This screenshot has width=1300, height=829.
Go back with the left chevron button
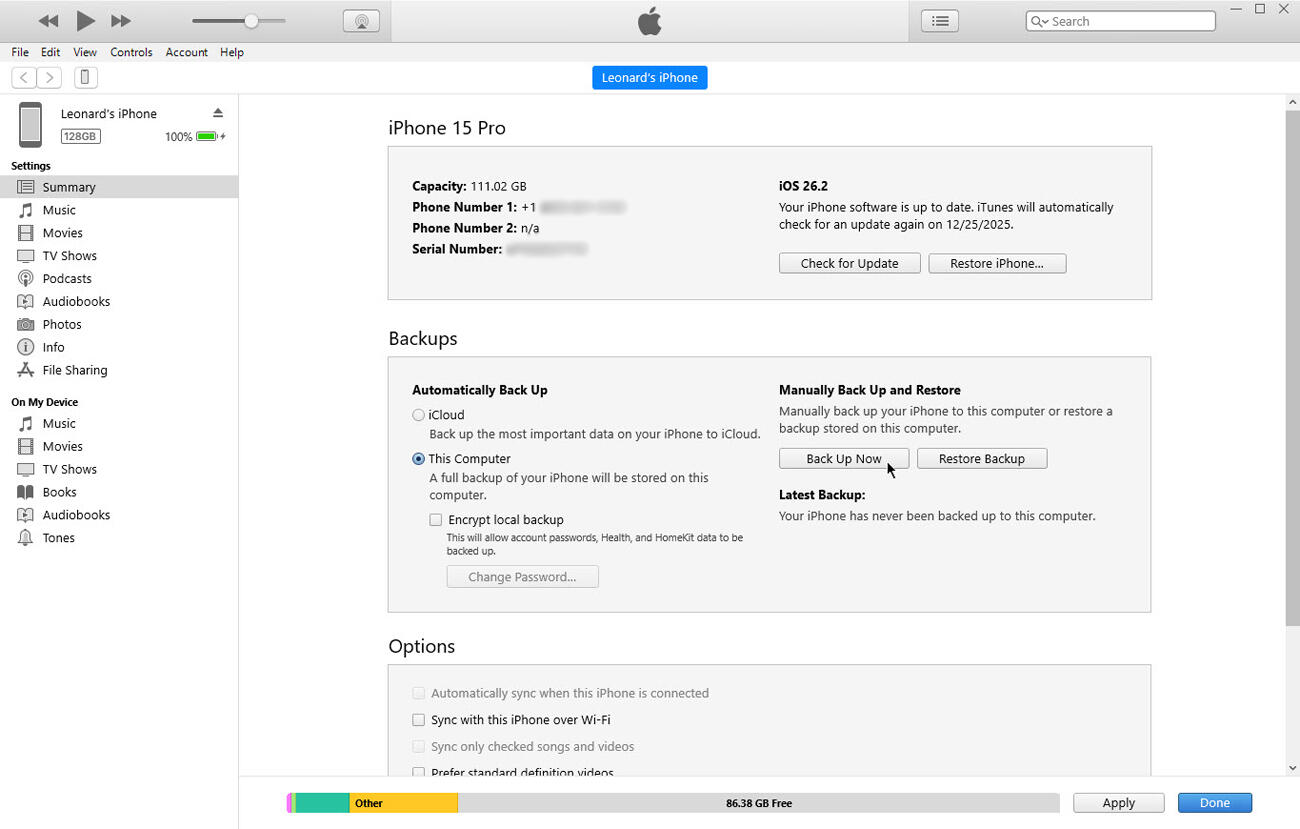[x=24, y=77]
